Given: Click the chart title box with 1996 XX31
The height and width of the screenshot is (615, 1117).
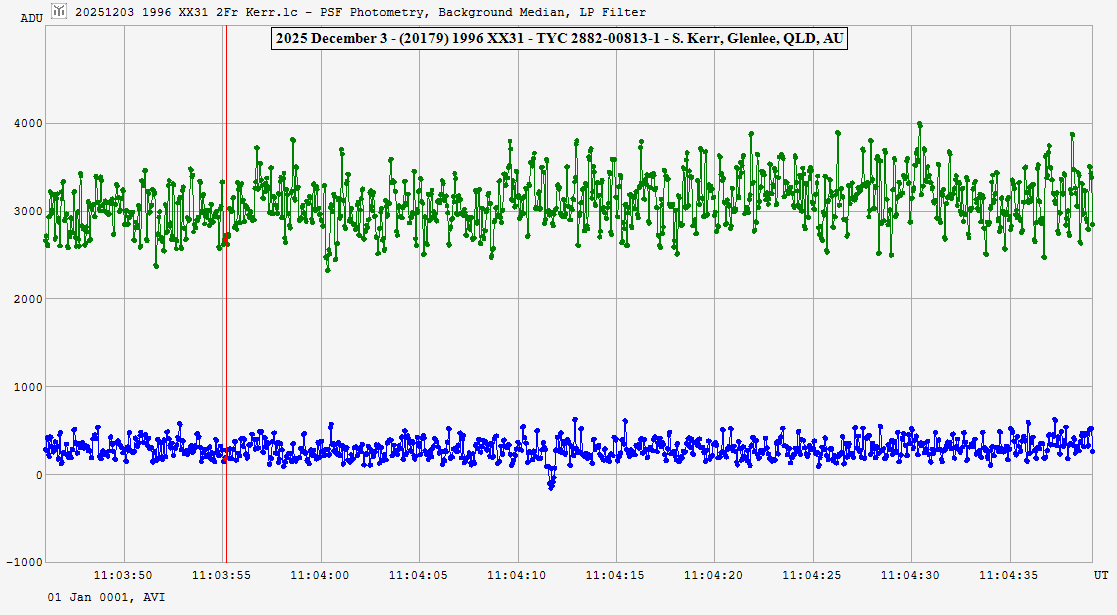Looking at the screenshot, I should [x=559, y=38].
